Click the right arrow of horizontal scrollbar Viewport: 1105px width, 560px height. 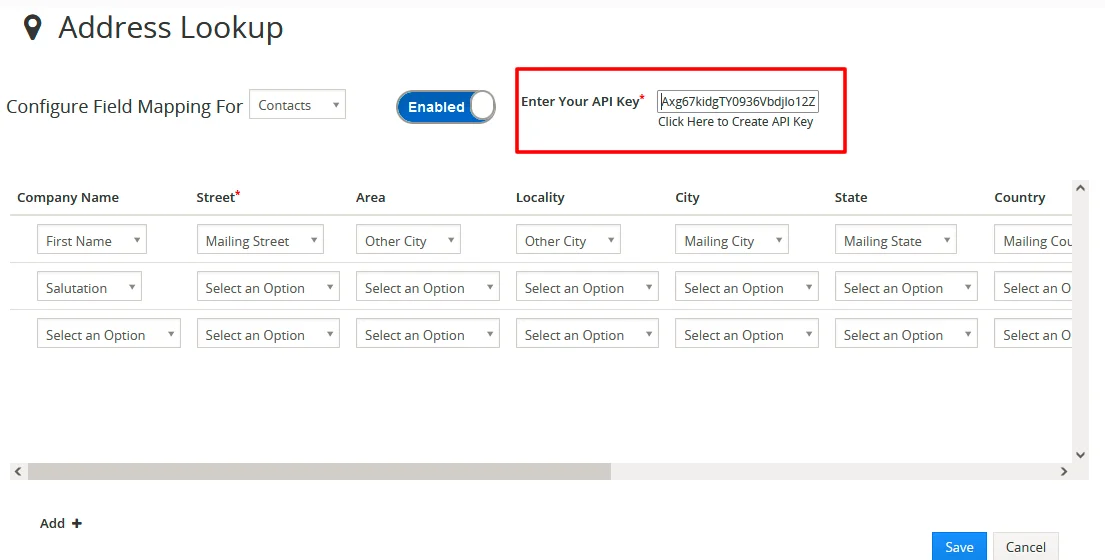(1064, 471)
